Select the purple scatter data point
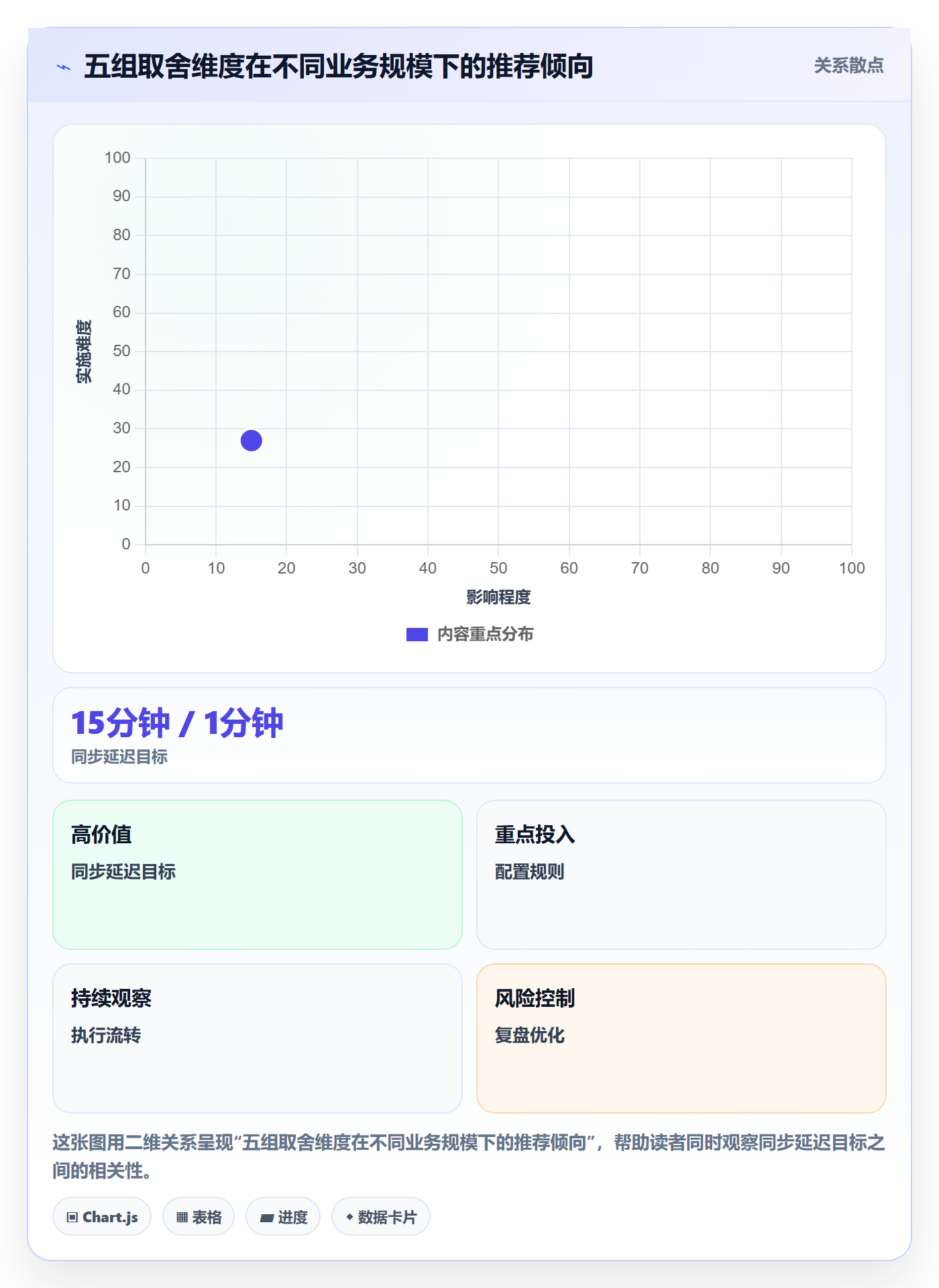 pyautogui.click(x=252, y=441)
